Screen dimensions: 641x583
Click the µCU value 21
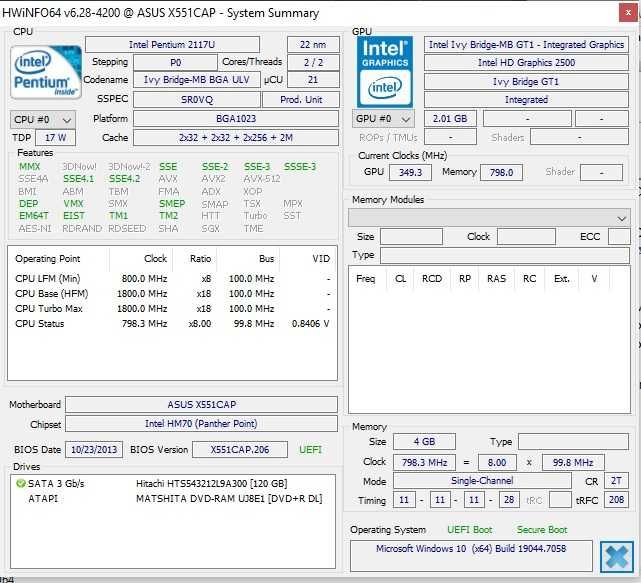click(x=313, y=80)
